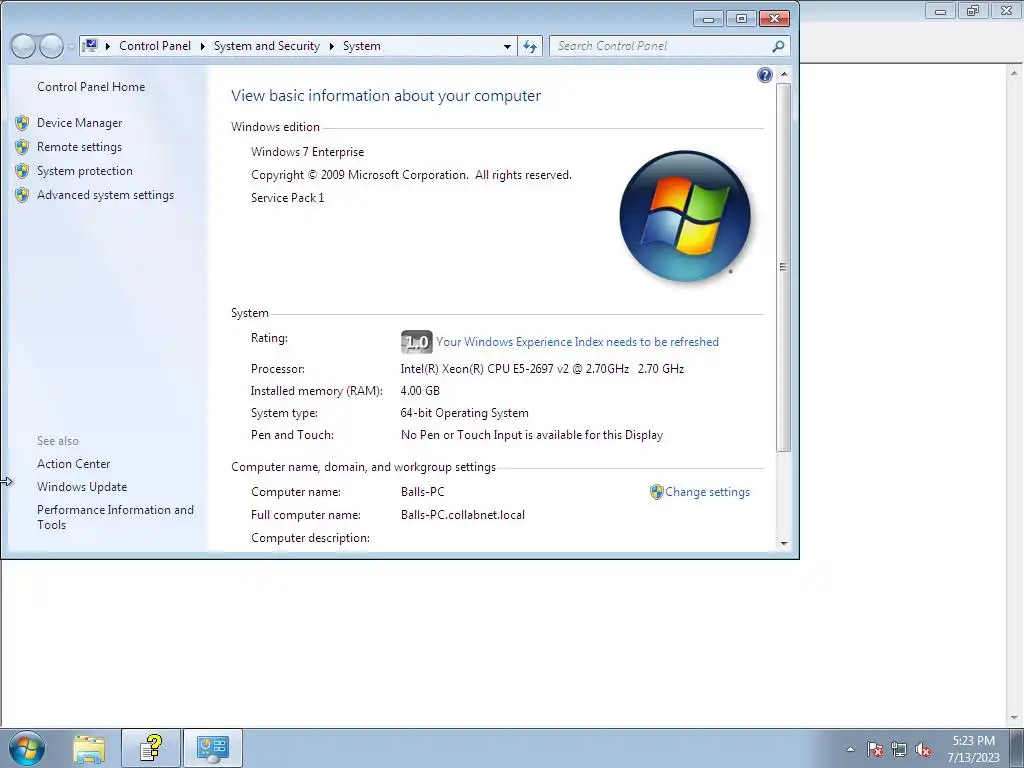This screenshot has height=768, width=1024.
Task: Click the text Windows 7 Enterprise
Action: point(308,152)
